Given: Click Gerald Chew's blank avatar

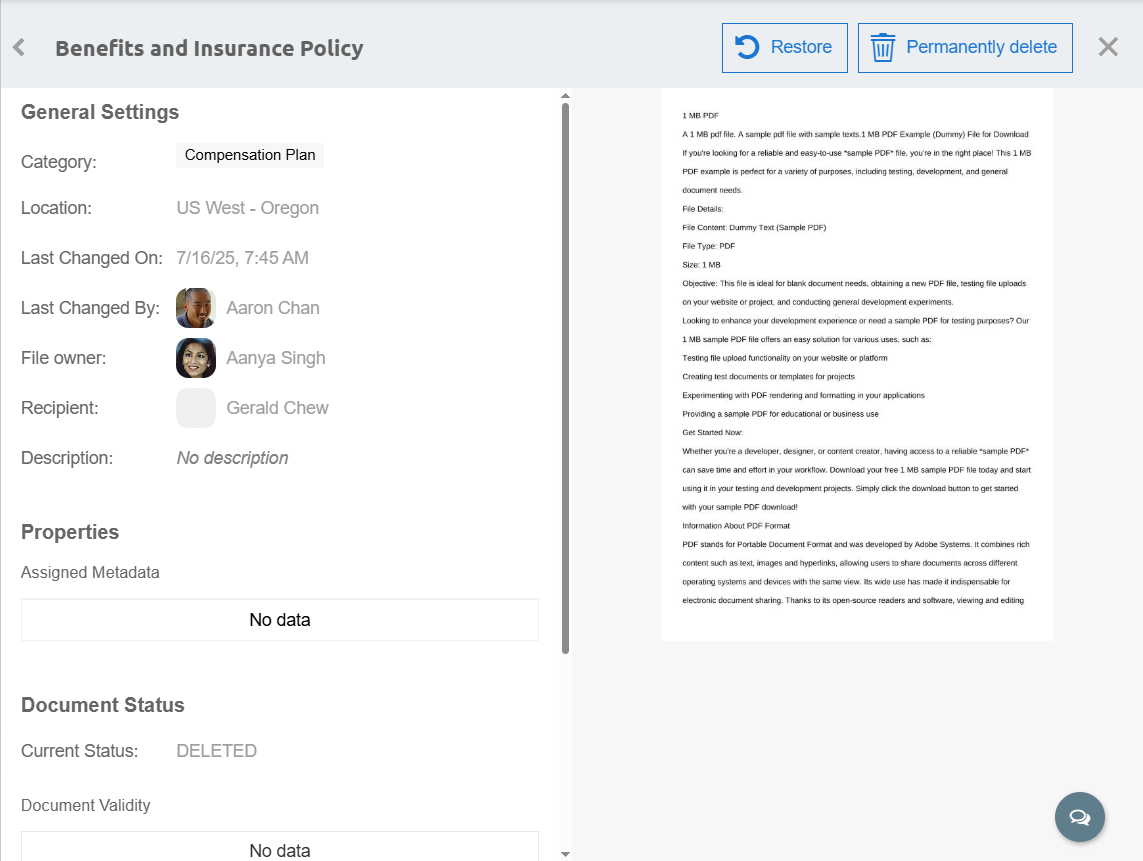Looking at the screenshot, I should (x=196, y=408).
